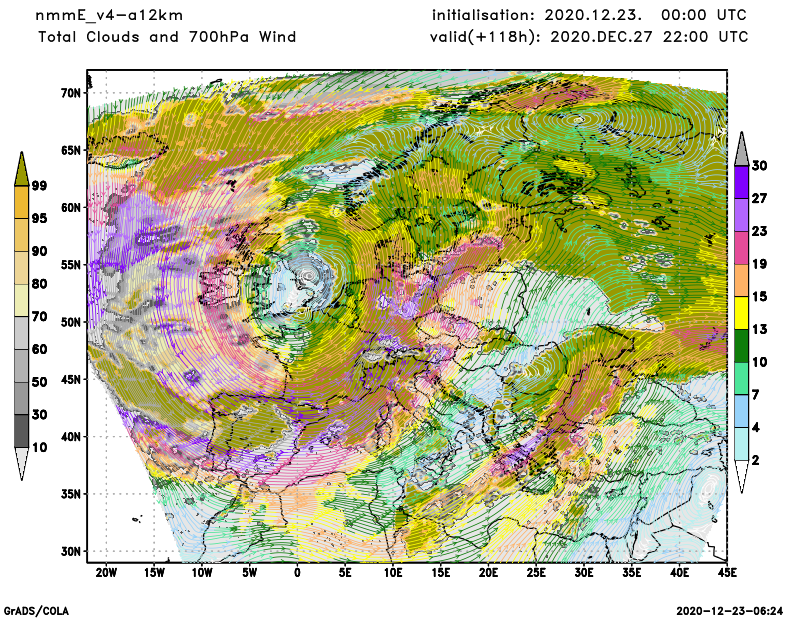Pick the pink 19–23 wind legend swatch

741,248
